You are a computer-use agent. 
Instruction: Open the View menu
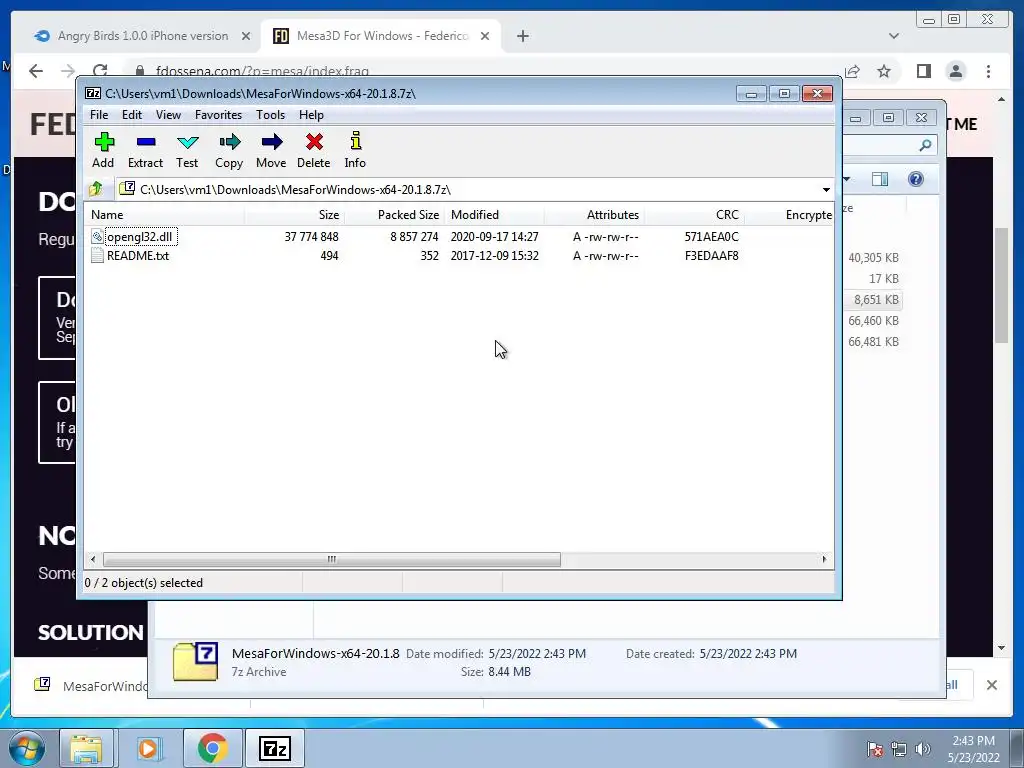tap(168, 115)
